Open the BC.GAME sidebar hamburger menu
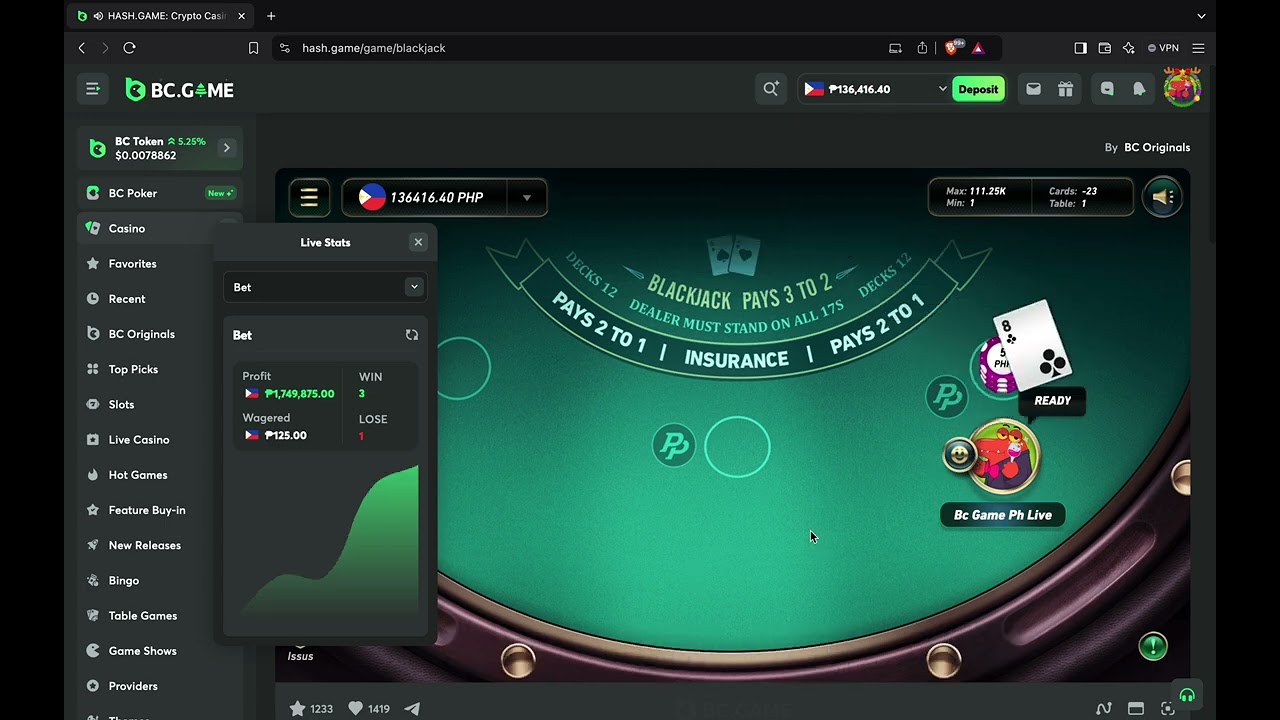Screen dimensions: 1280x720 point(93,89)
